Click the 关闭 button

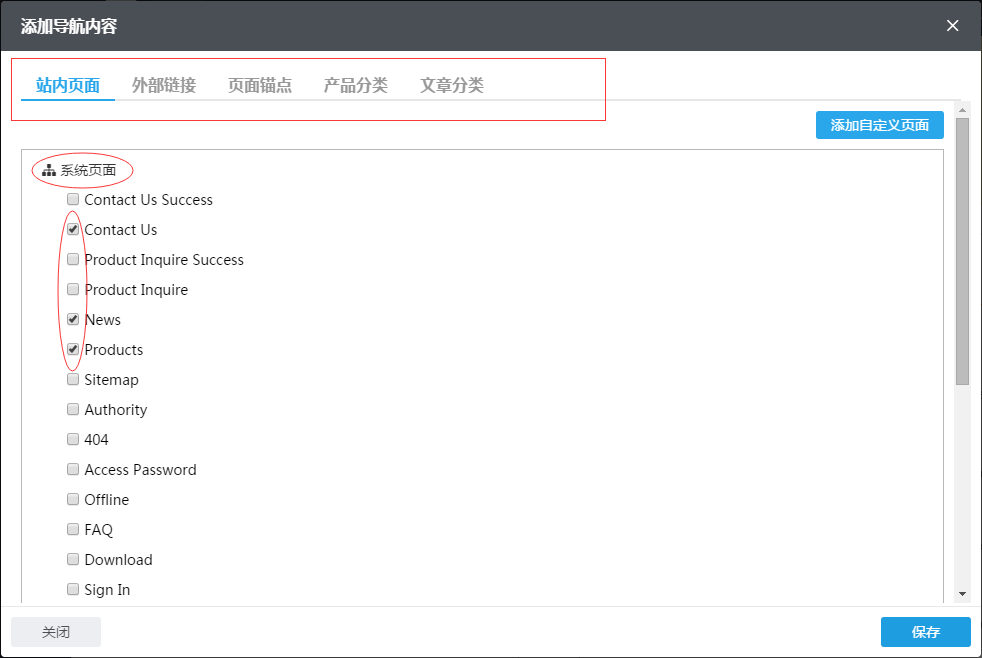pyautogui.click(x=56, y=632)
